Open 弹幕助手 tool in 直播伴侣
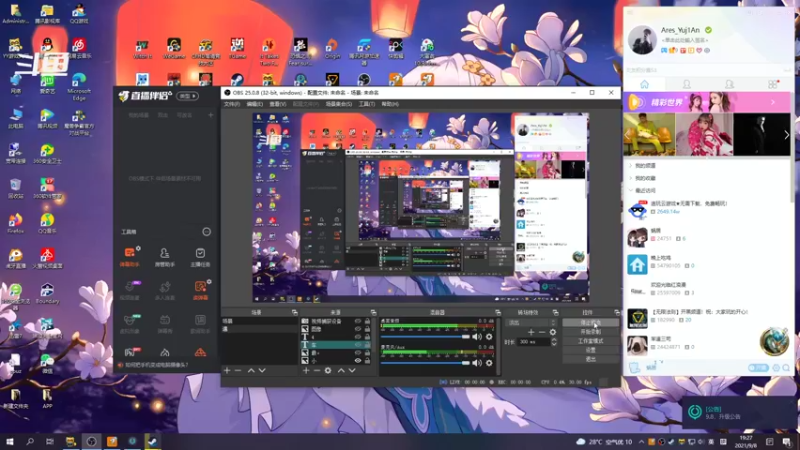The height and width of the screenshot is (450, 800). coord(130,257)
